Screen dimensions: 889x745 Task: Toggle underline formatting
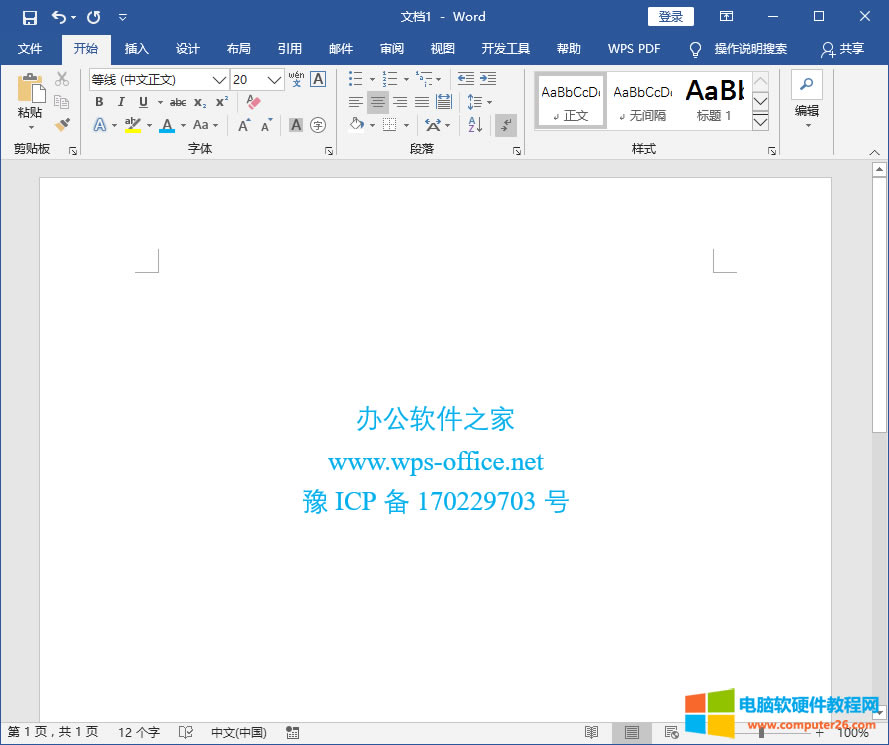(143, 101)
